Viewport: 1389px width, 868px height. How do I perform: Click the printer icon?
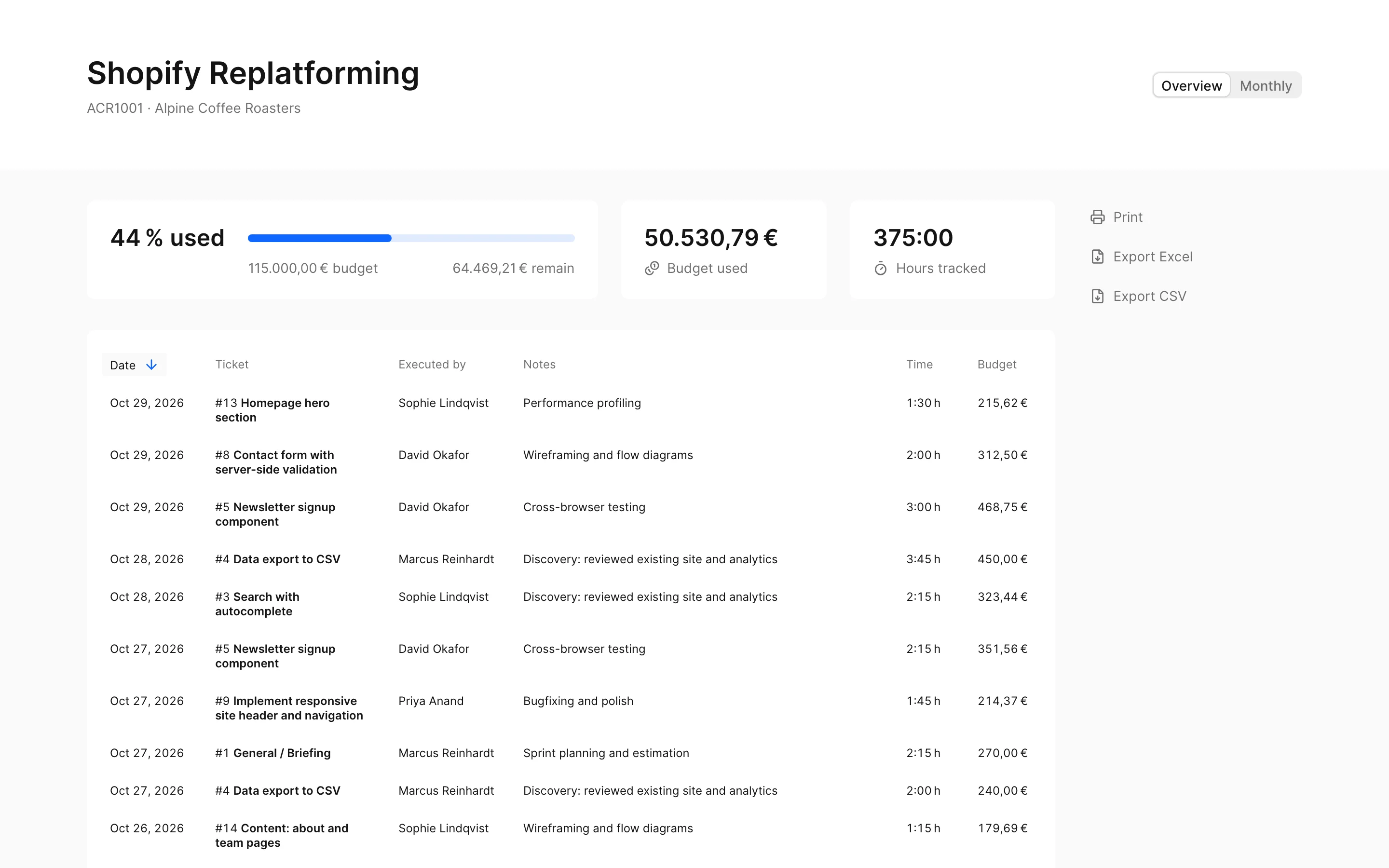(x=1097, y=217)
